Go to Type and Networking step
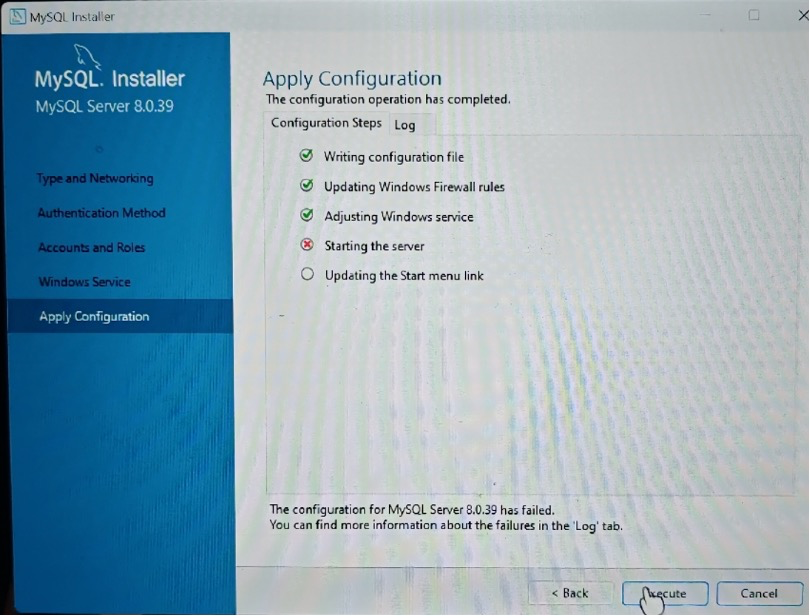Image resolution: width=810 pixels, height=616 pixels. 95,179
